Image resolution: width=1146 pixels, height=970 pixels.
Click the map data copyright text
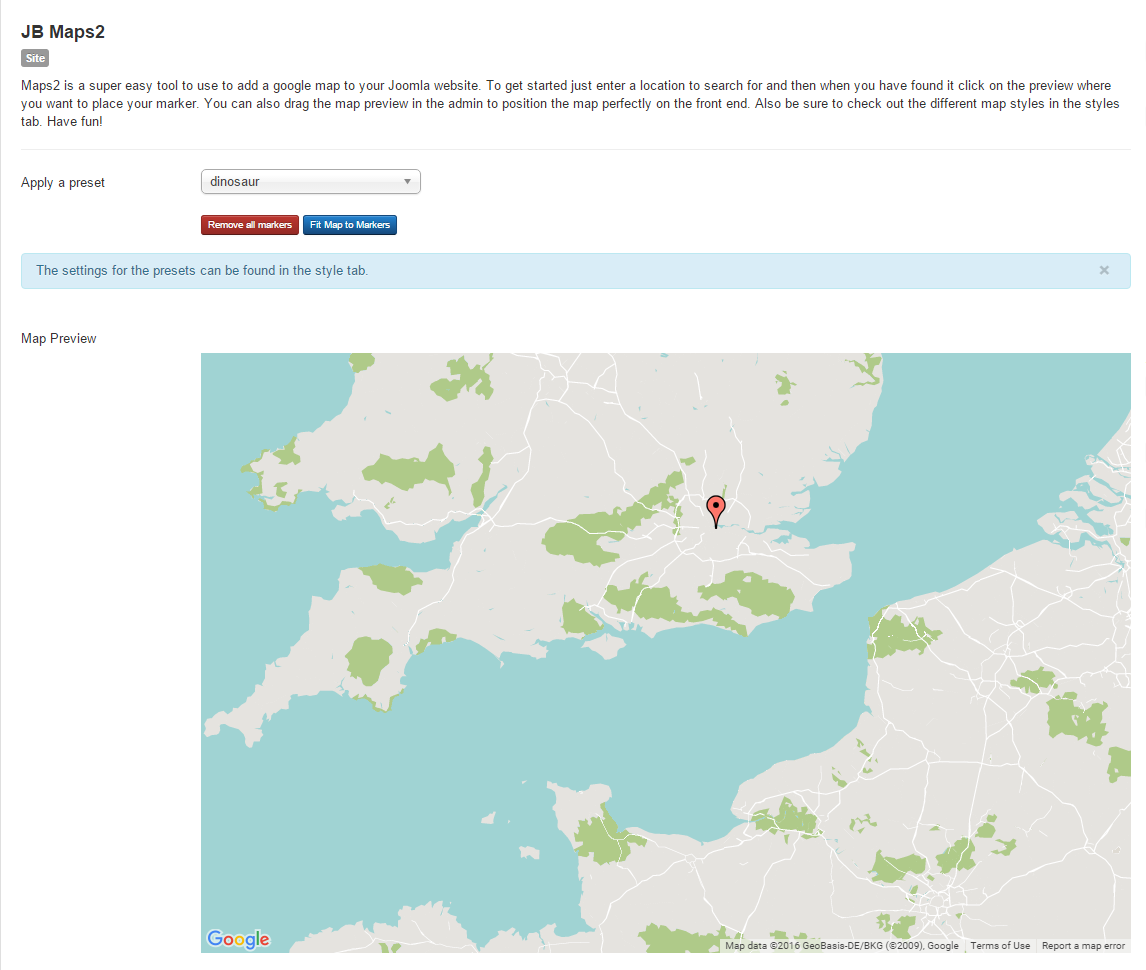pos(841,946)
